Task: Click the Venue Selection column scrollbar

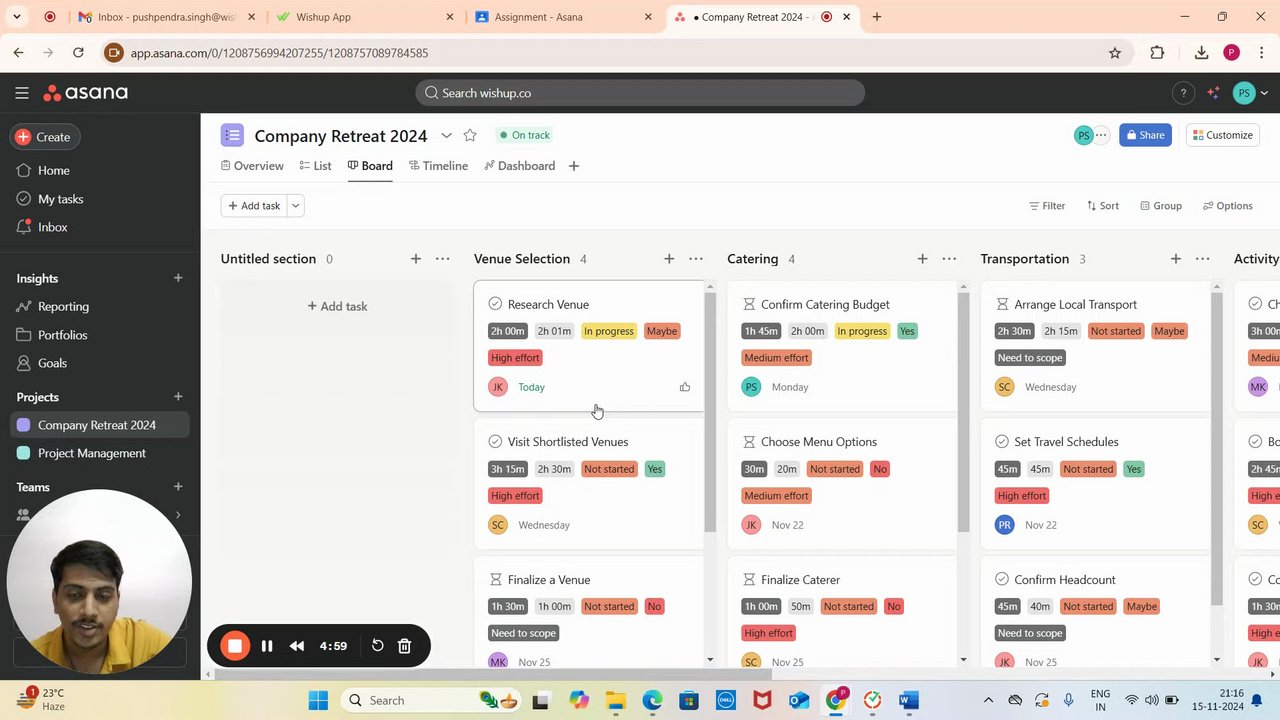Action: [x=710, y=412]
